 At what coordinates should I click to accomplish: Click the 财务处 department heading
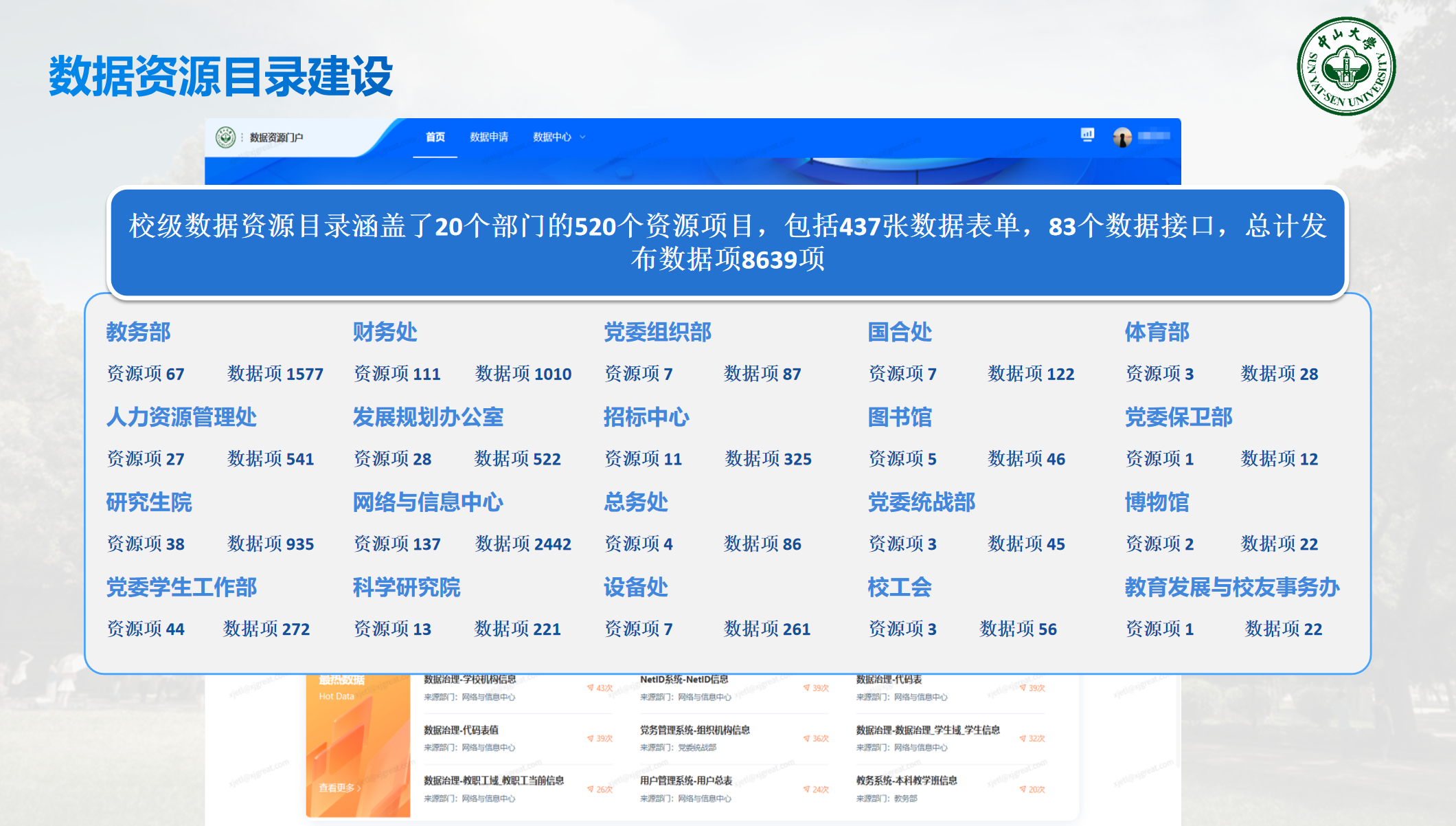pos(385,332)
